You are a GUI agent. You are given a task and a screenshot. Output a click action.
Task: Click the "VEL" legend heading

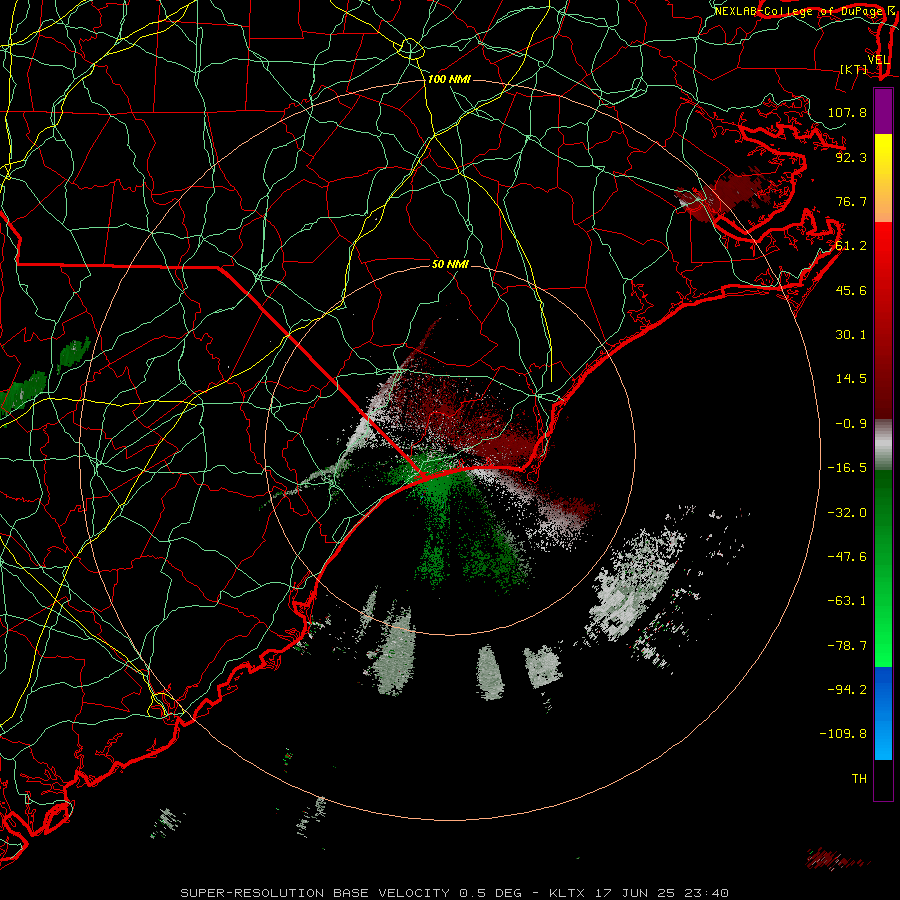tap(878, 60)
